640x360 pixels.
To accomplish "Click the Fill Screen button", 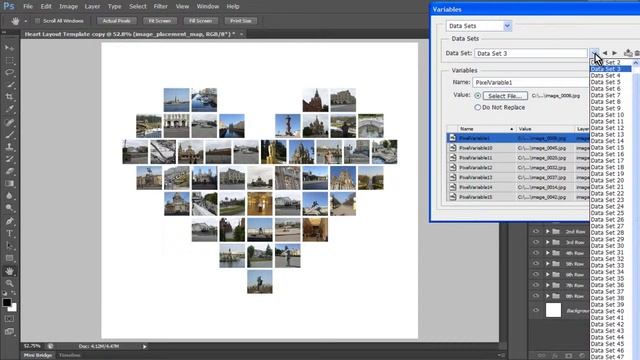I will 200,21.
